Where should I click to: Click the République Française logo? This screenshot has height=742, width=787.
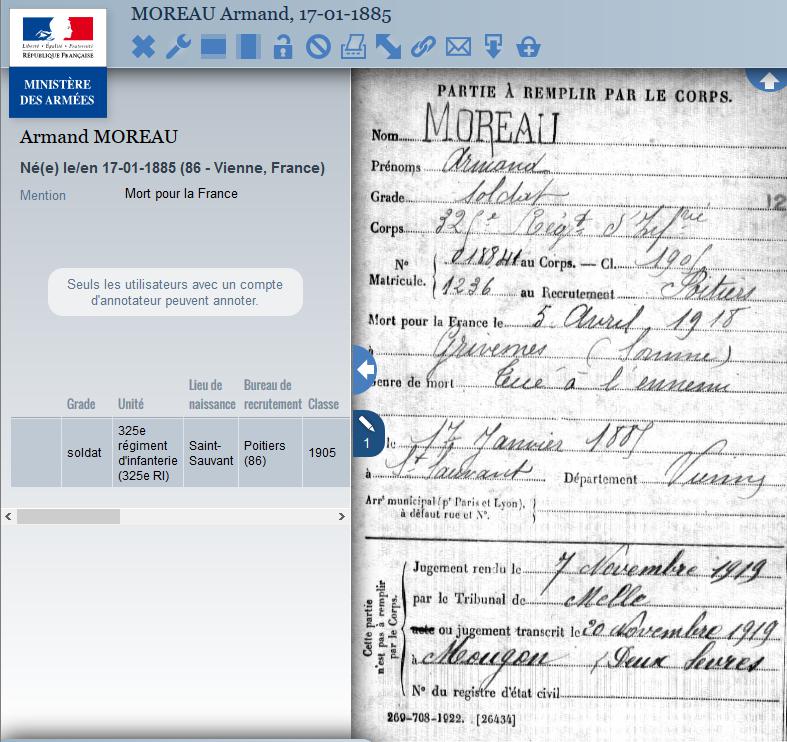(58, 38)
